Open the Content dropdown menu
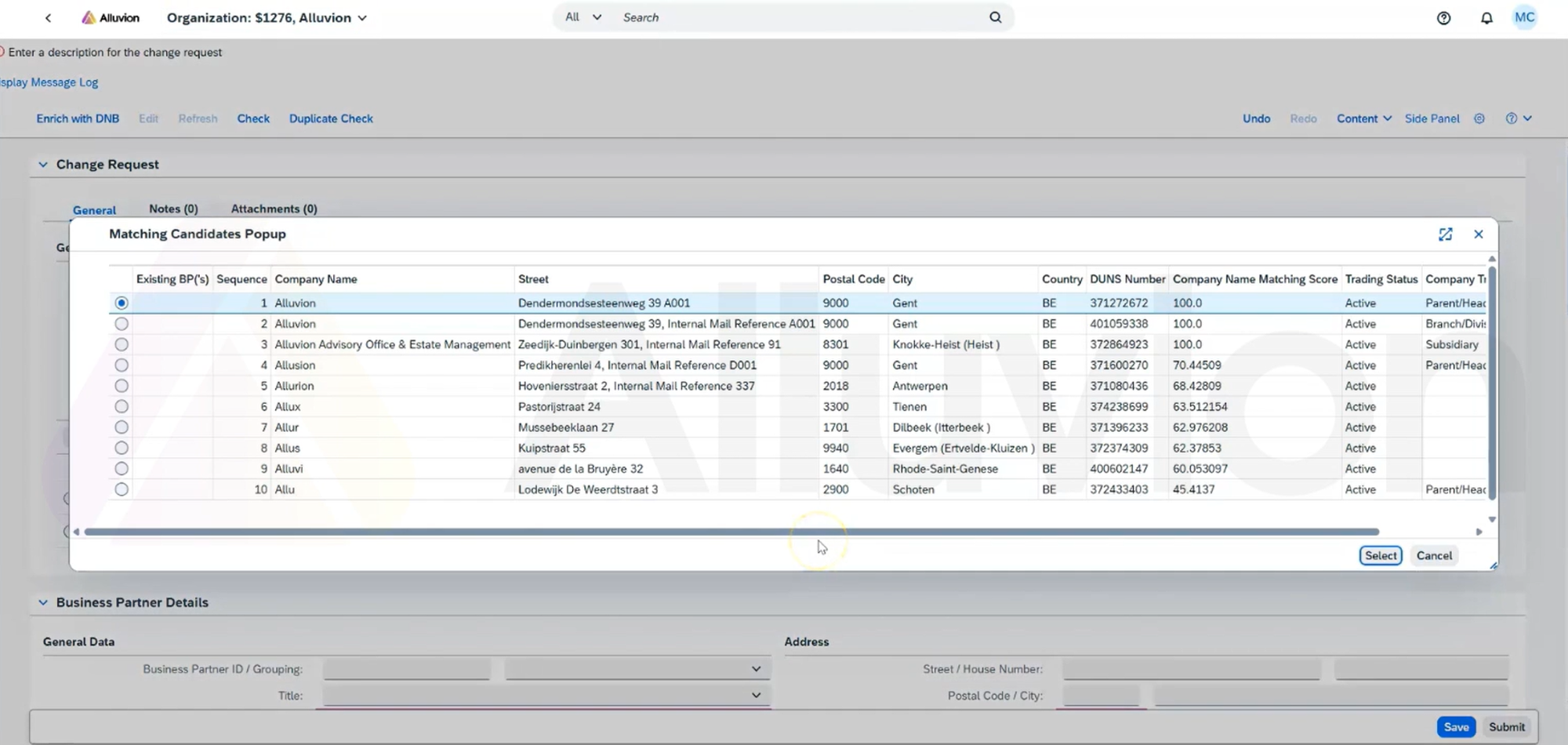Image resolution: width=1568 pixels, height=745 pixels. click(1363, 118)
